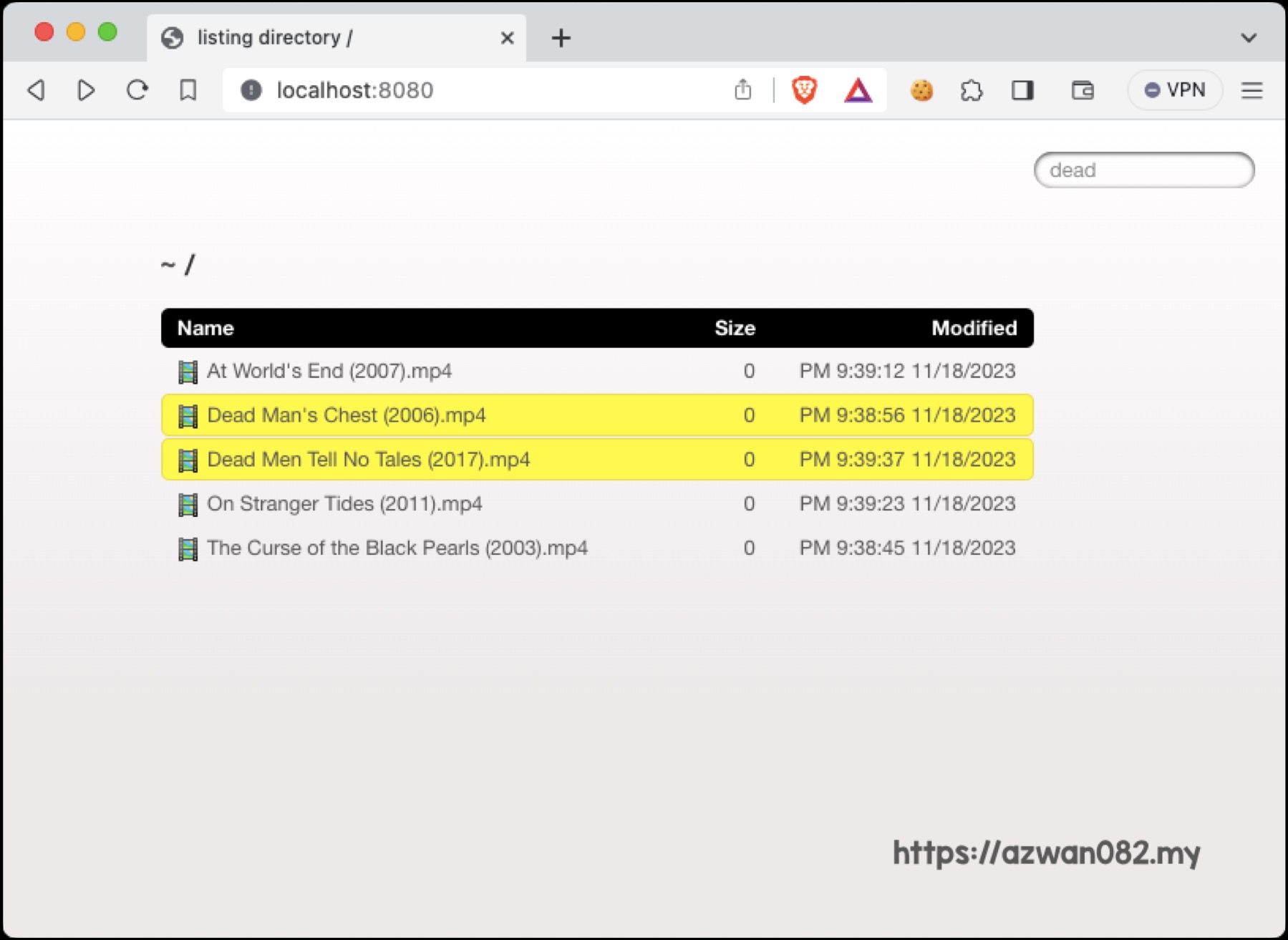Sort by the Size column header
The width and height of the screenshot is (1288, 940).
pos(735,328)
